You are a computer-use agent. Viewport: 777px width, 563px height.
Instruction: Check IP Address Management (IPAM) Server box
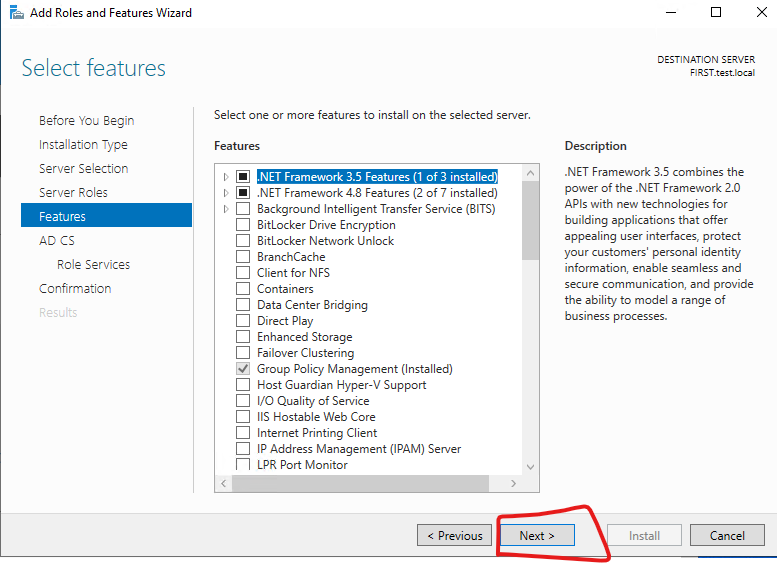point(243,449)
